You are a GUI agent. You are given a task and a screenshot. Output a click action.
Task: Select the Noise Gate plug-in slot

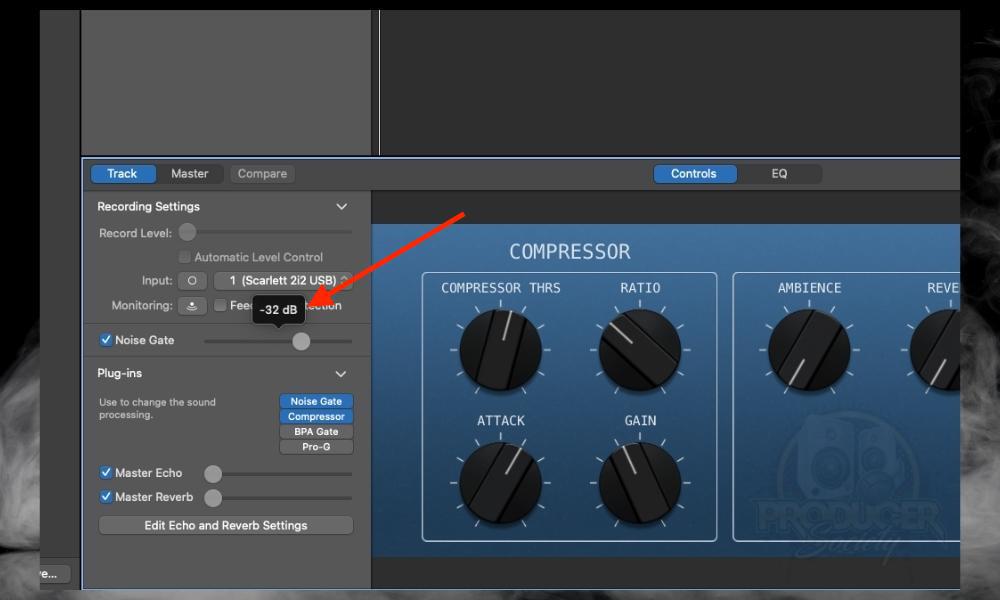[x=316, y=401]
